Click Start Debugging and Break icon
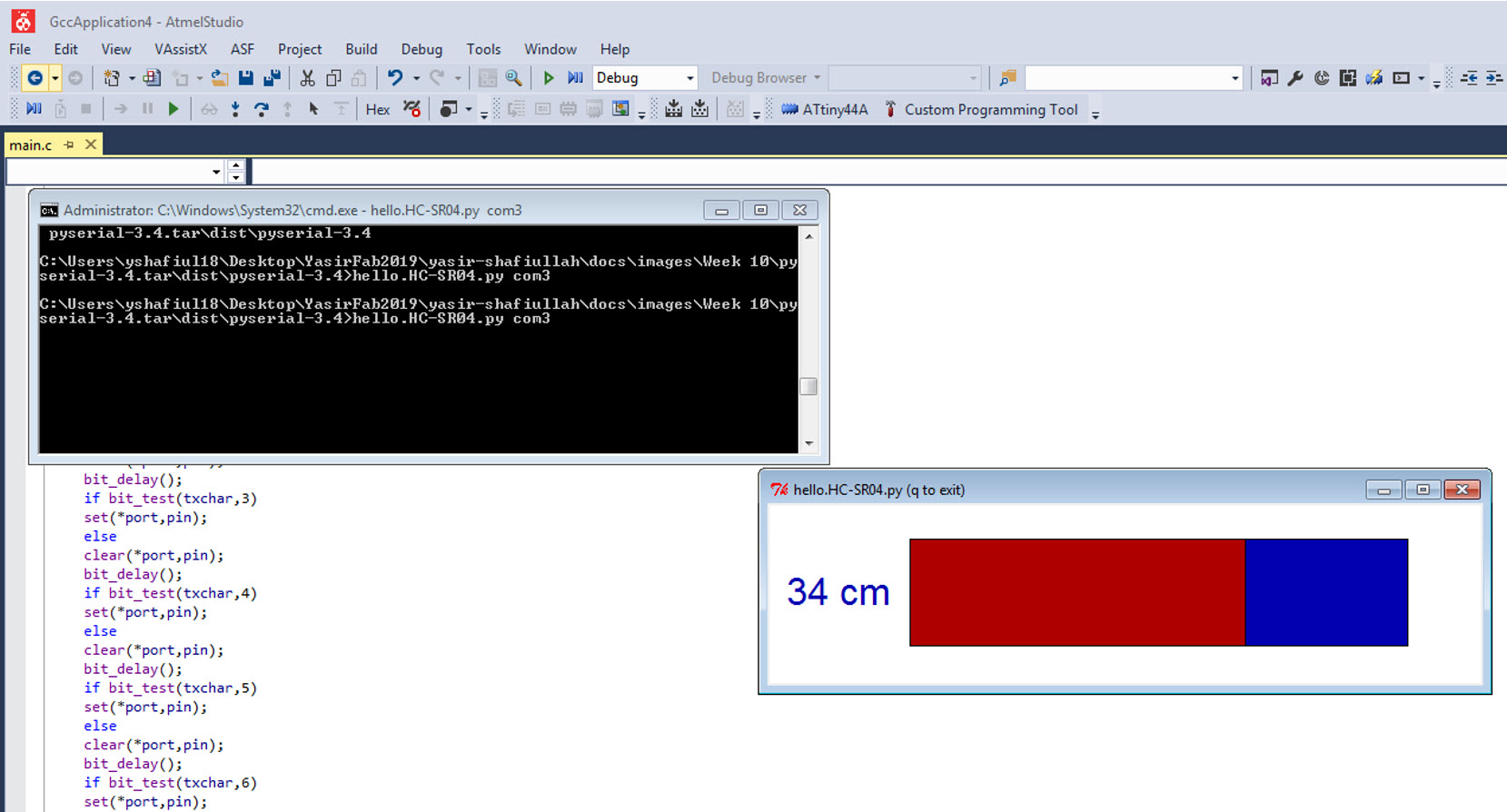Screen dimensions: 1507x812 pos(575,78)
